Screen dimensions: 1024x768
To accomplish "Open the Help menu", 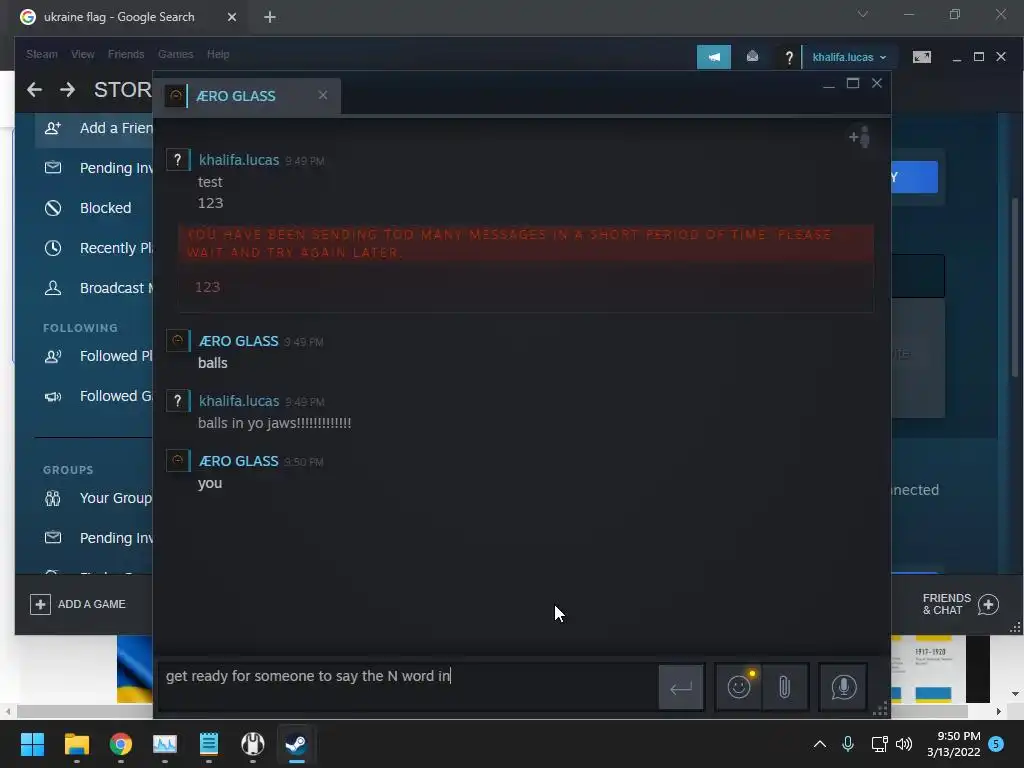I will (218, 54).
